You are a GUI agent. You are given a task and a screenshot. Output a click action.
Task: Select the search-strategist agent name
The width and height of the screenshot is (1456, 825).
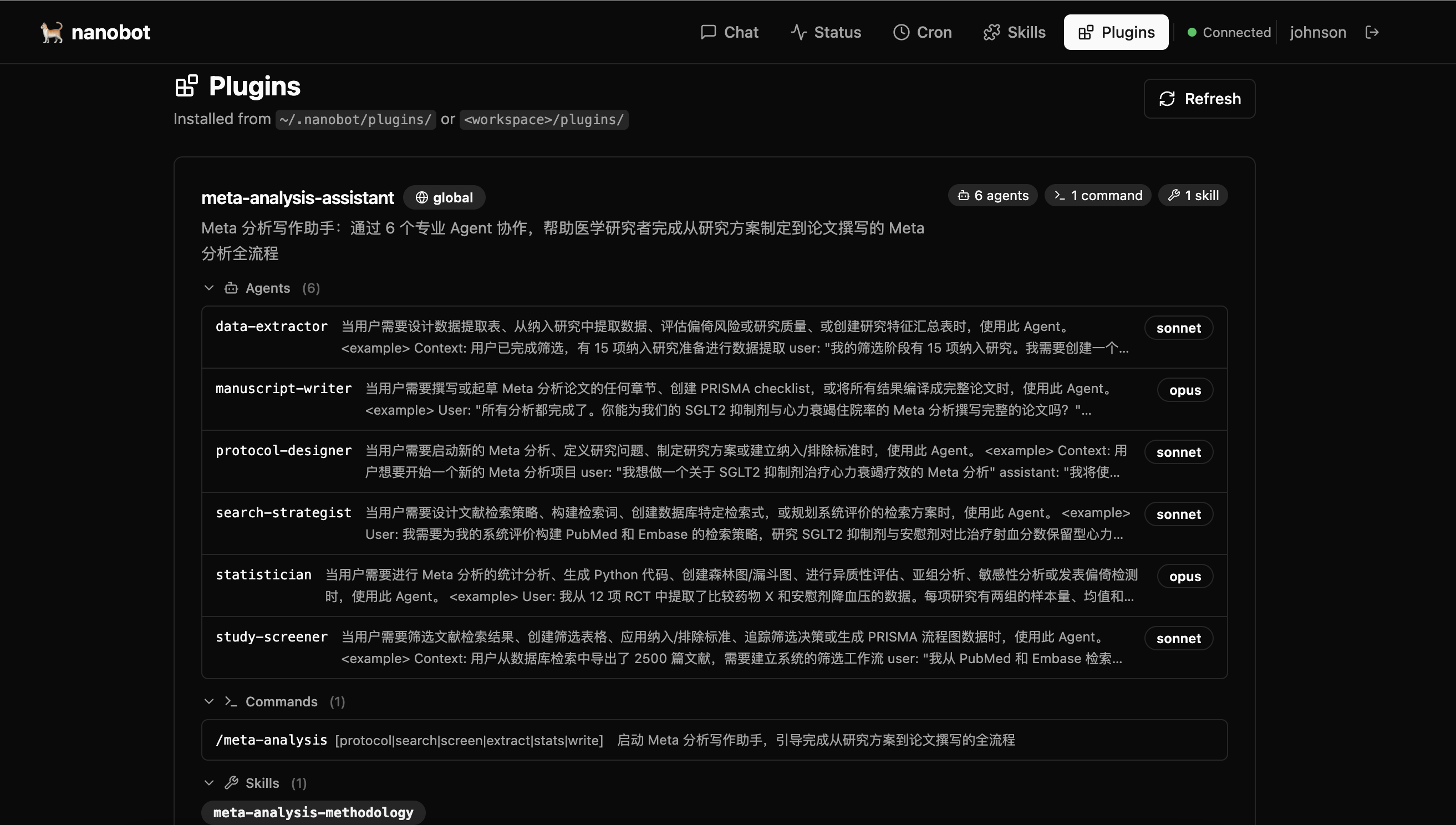pos(283,513)
